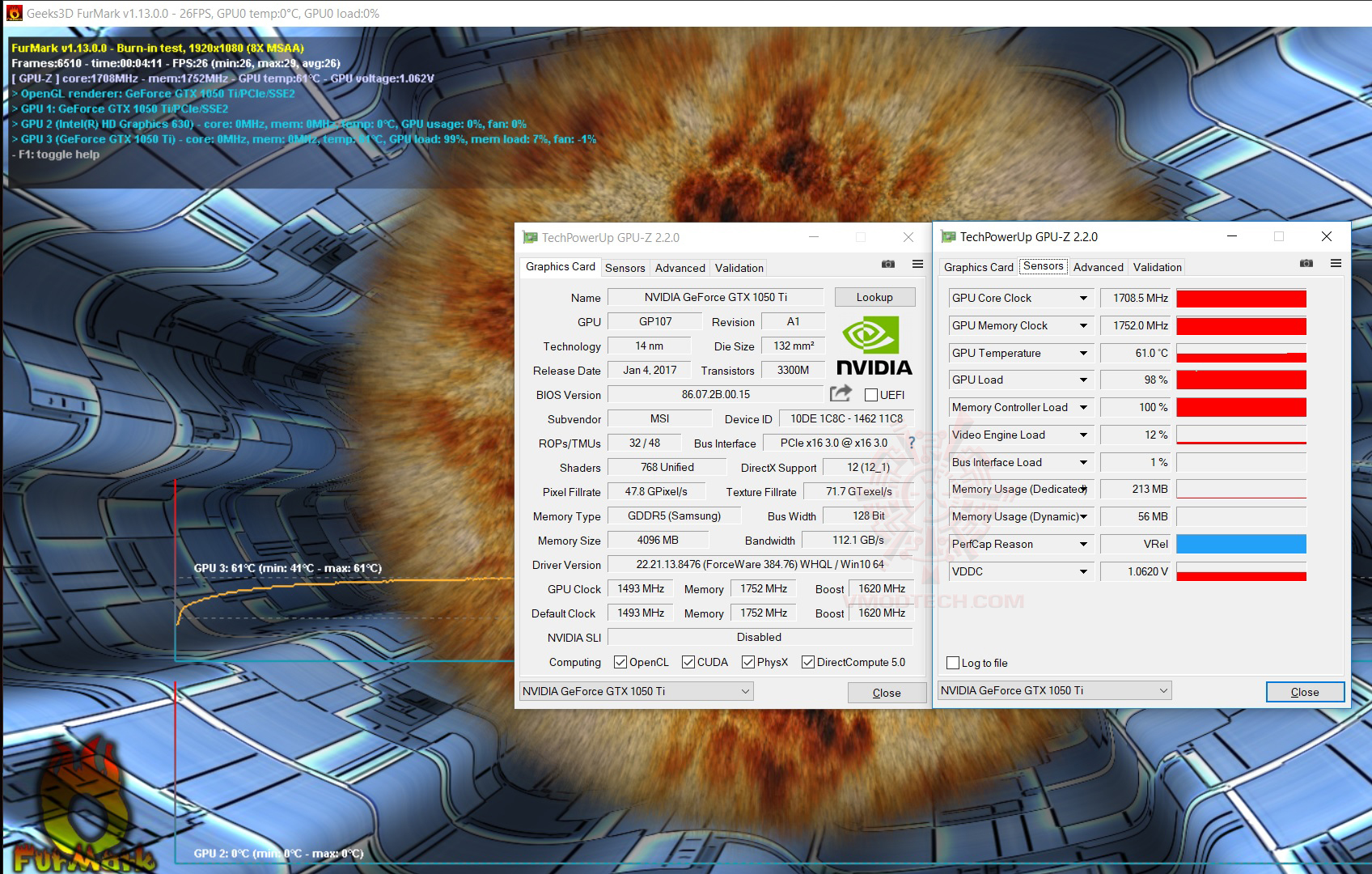Click the PerfCap Reason blue graph bar
The image size is (1372, 874).
pos(1241,544)
